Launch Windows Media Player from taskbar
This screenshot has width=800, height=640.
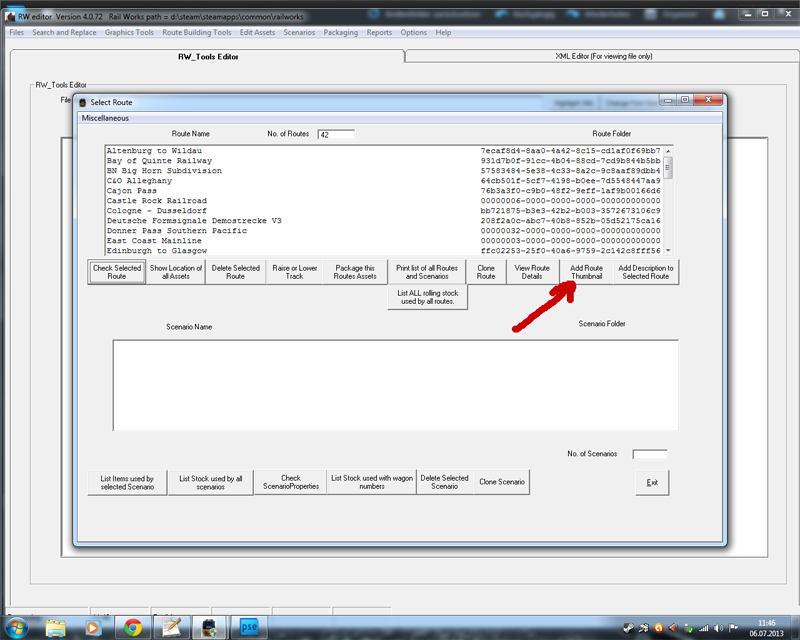click(92, 627)
